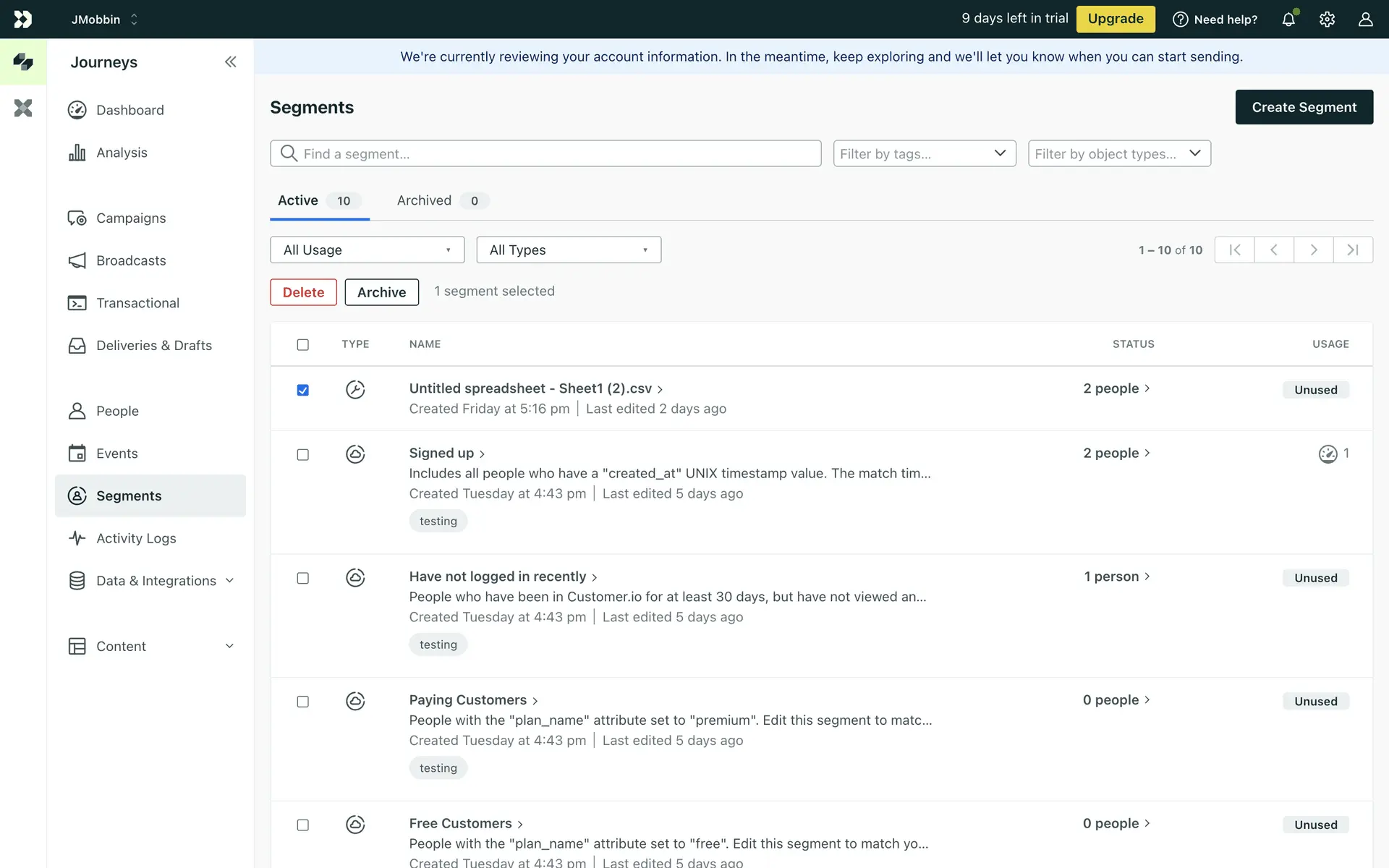Uncheck Untitled spreadsheet segment checkbox

pos(302,390)
